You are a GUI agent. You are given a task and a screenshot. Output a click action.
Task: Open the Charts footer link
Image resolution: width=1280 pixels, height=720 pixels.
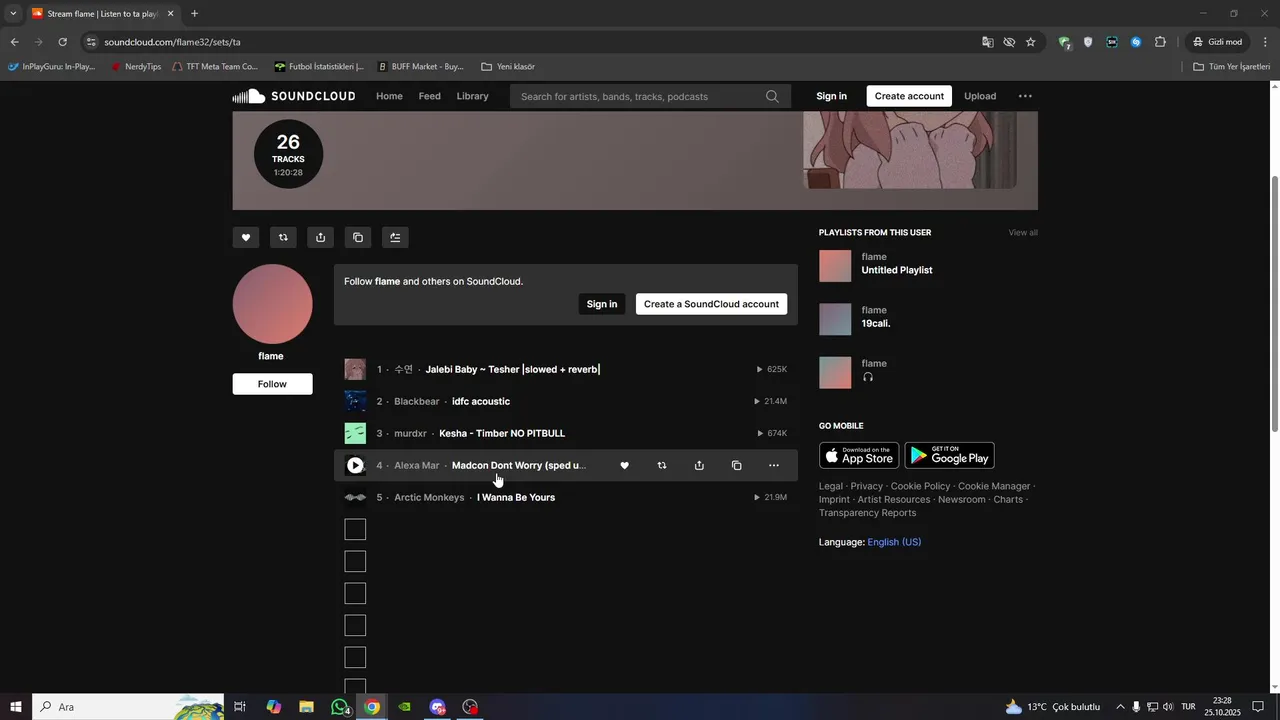1008,499
